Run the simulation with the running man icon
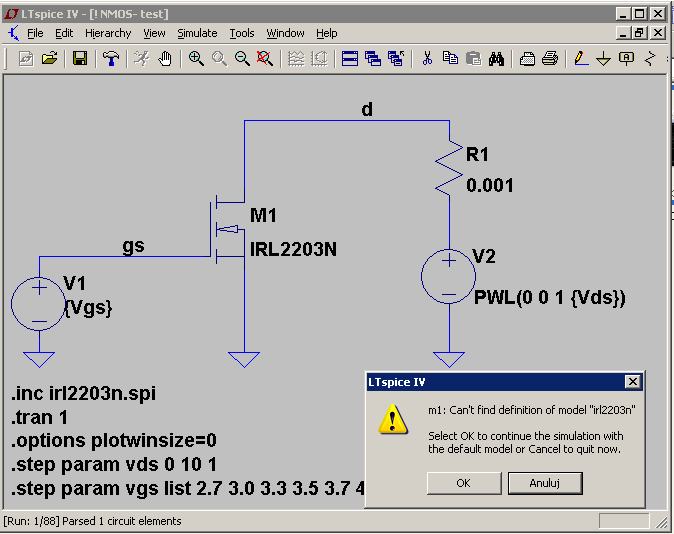This screenshot has height=534, width=674. (x=141, y=58)
